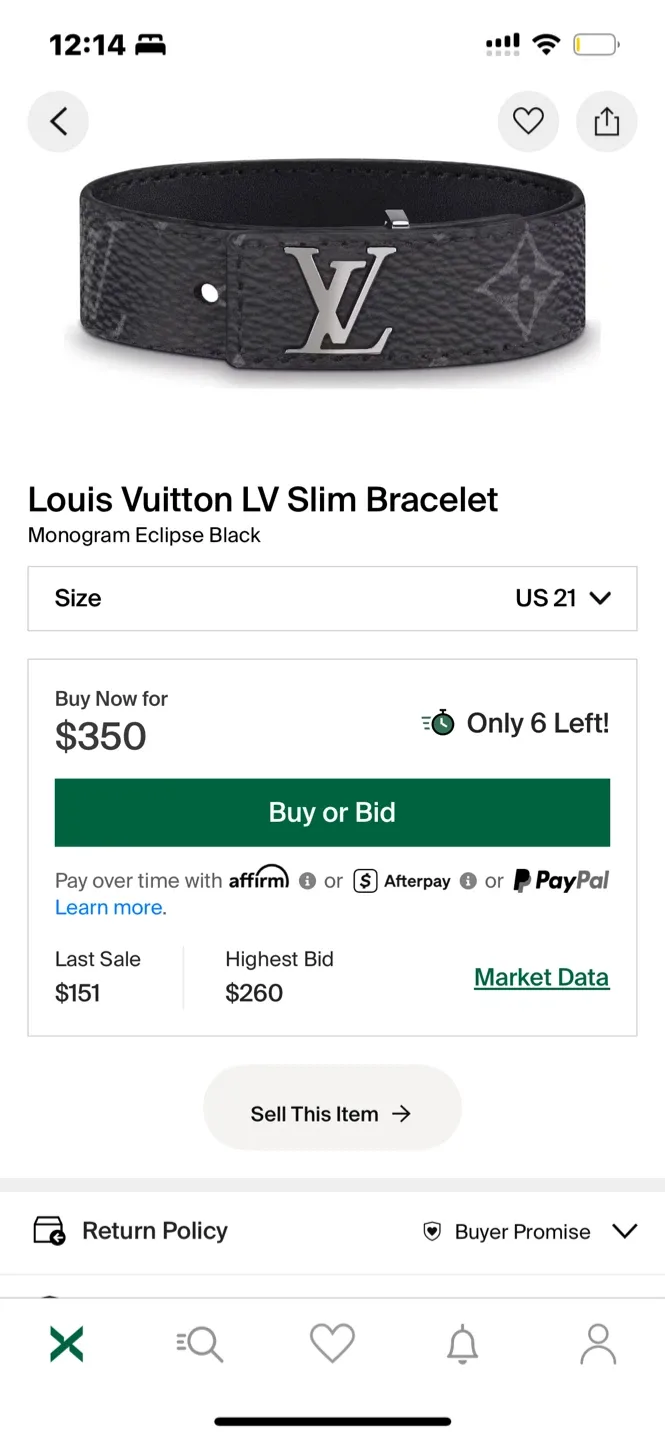Share this bracelet listing

point(607,120)
